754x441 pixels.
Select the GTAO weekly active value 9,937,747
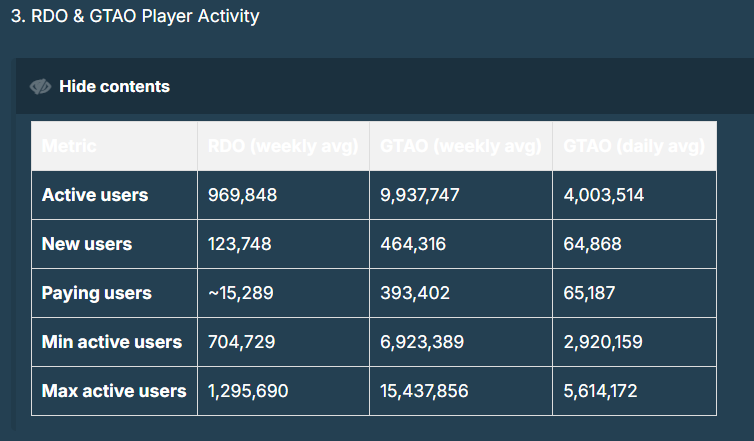pos(420,195)
